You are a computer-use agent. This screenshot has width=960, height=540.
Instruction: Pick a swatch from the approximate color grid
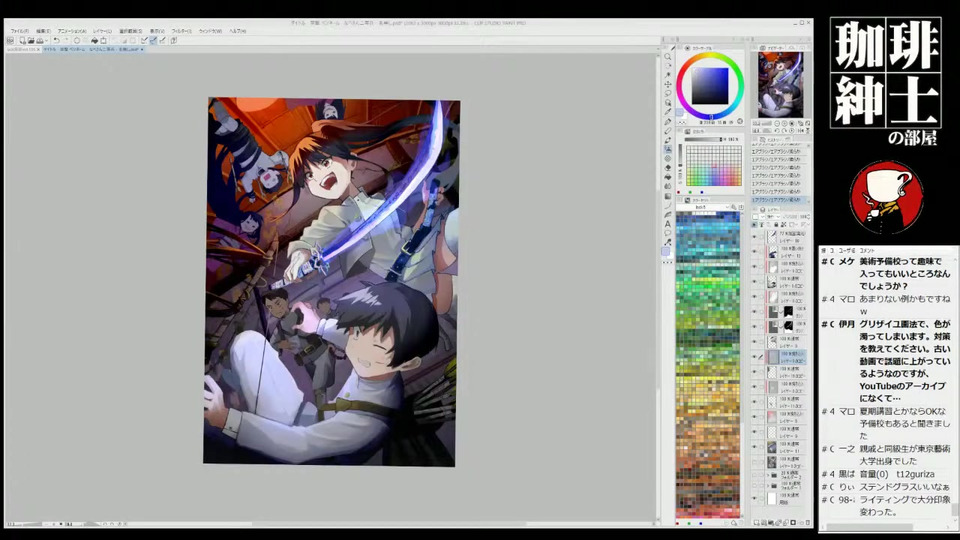point(714,165)
